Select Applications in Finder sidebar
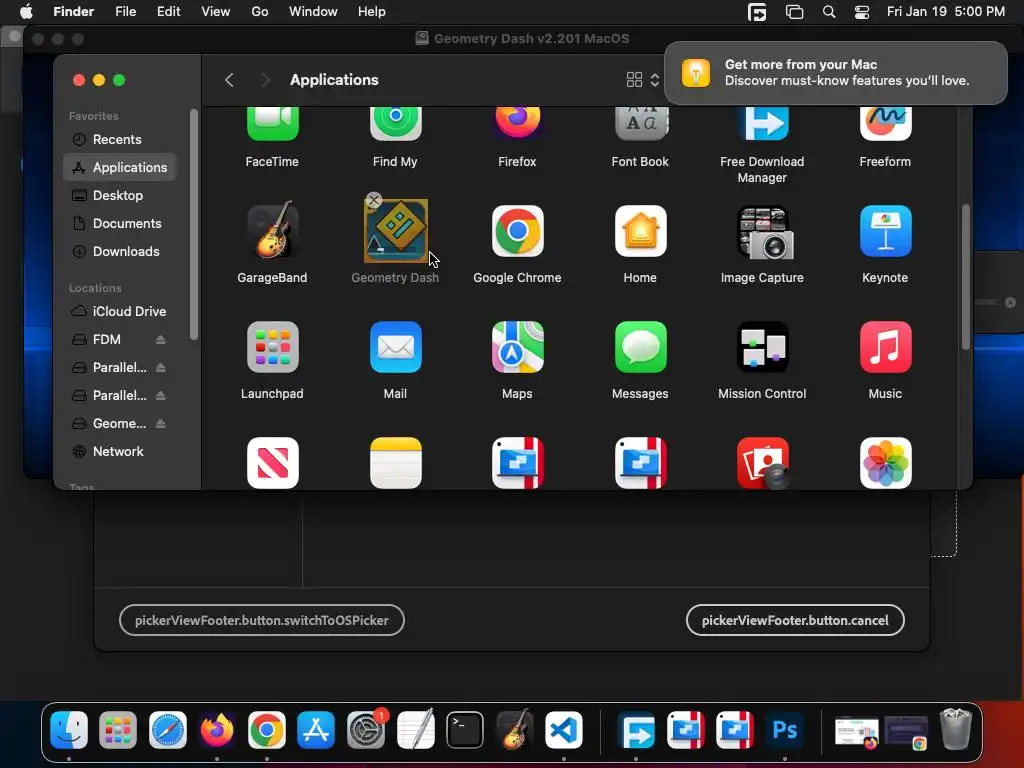The width and height of the screenshot is (1024, 768). coord(120,167)
